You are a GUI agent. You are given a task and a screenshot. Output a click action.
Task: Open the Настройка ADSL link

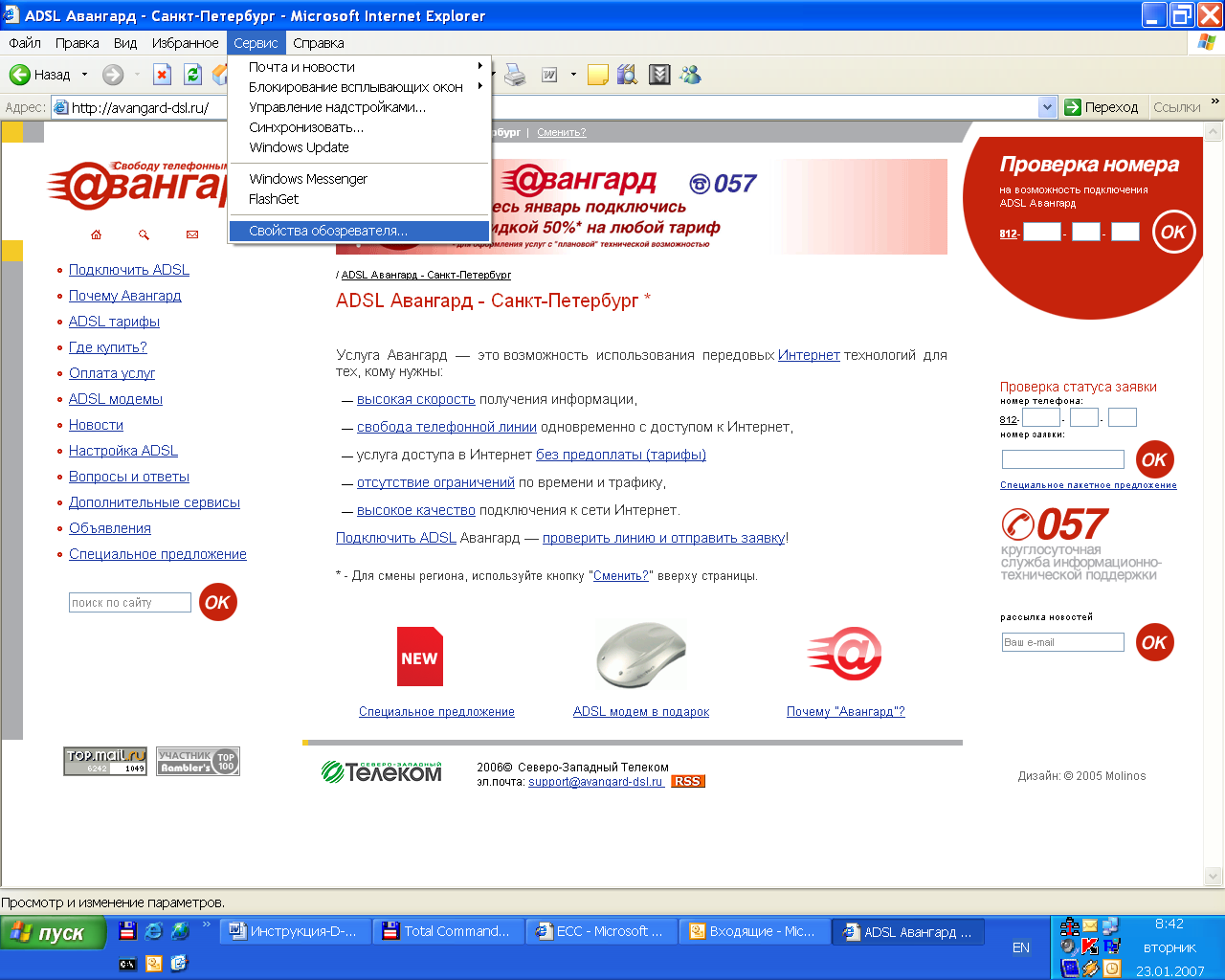[123, 451]
